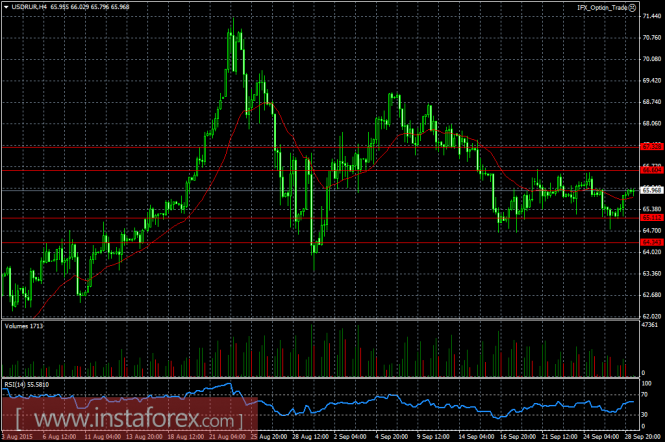Image resolution: width=665 pixels, height=442 pixels.
Task: Click the IFX_Option_Trade expert advisor face icon
Action: coord(632,8)
